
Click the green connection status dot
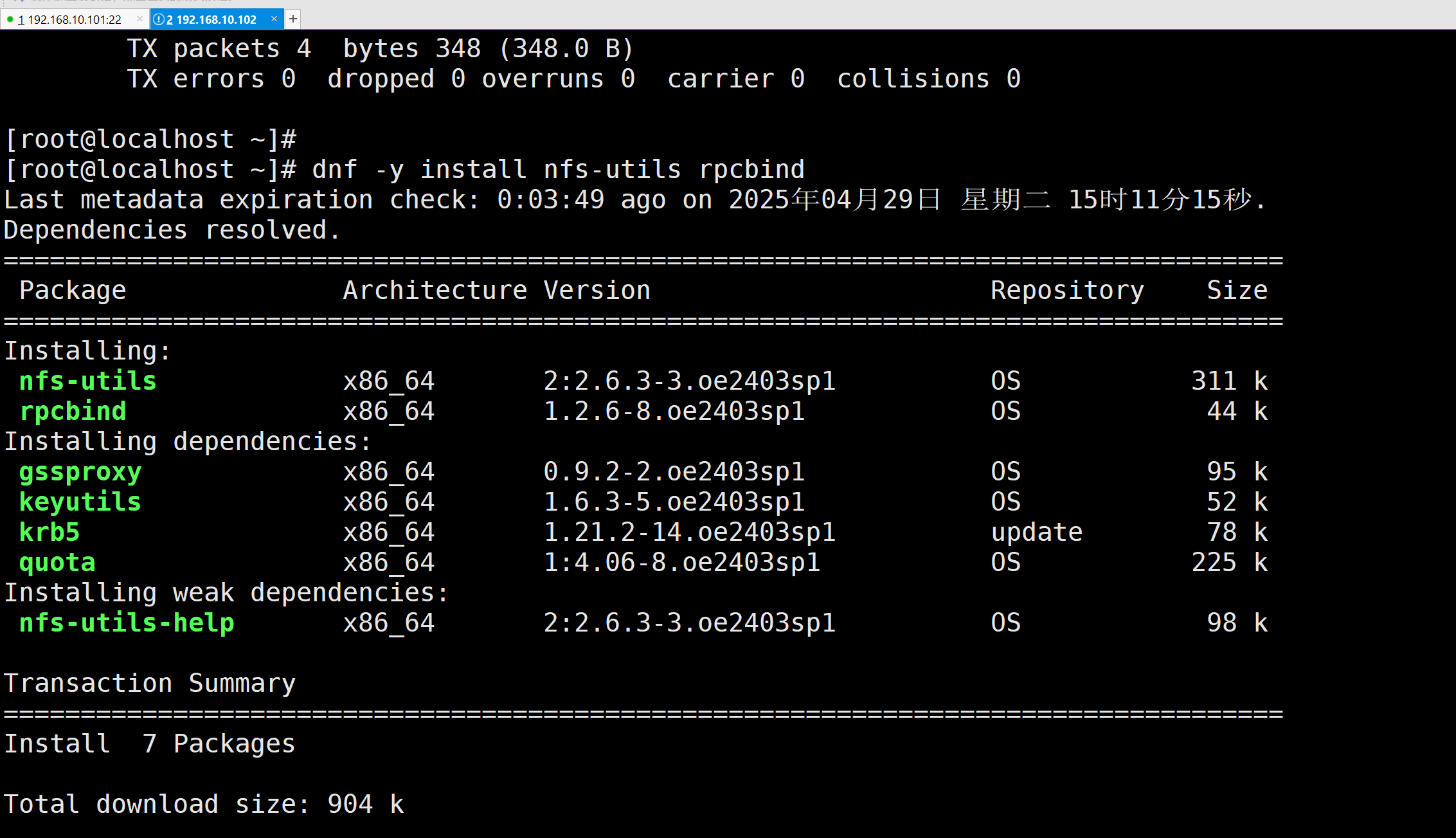click(10, 19)
